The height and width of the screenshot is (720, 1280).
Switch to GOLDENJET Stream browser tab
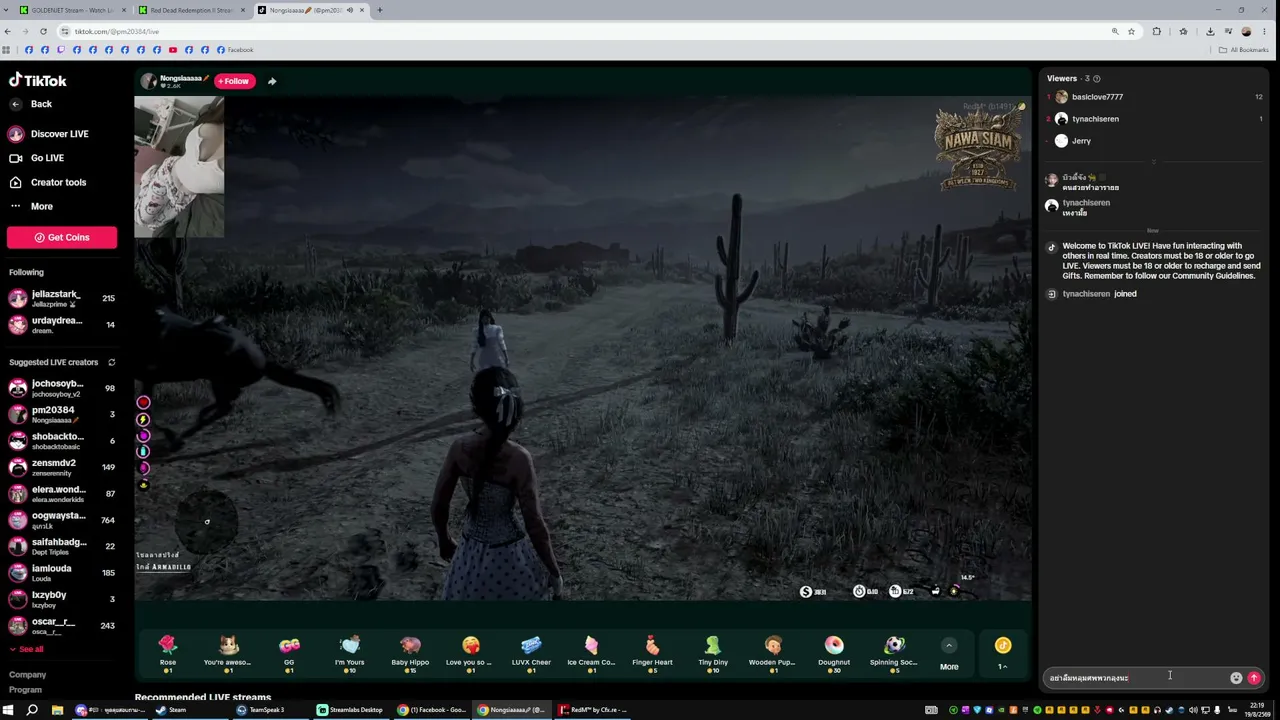click(x=74, y=10)
